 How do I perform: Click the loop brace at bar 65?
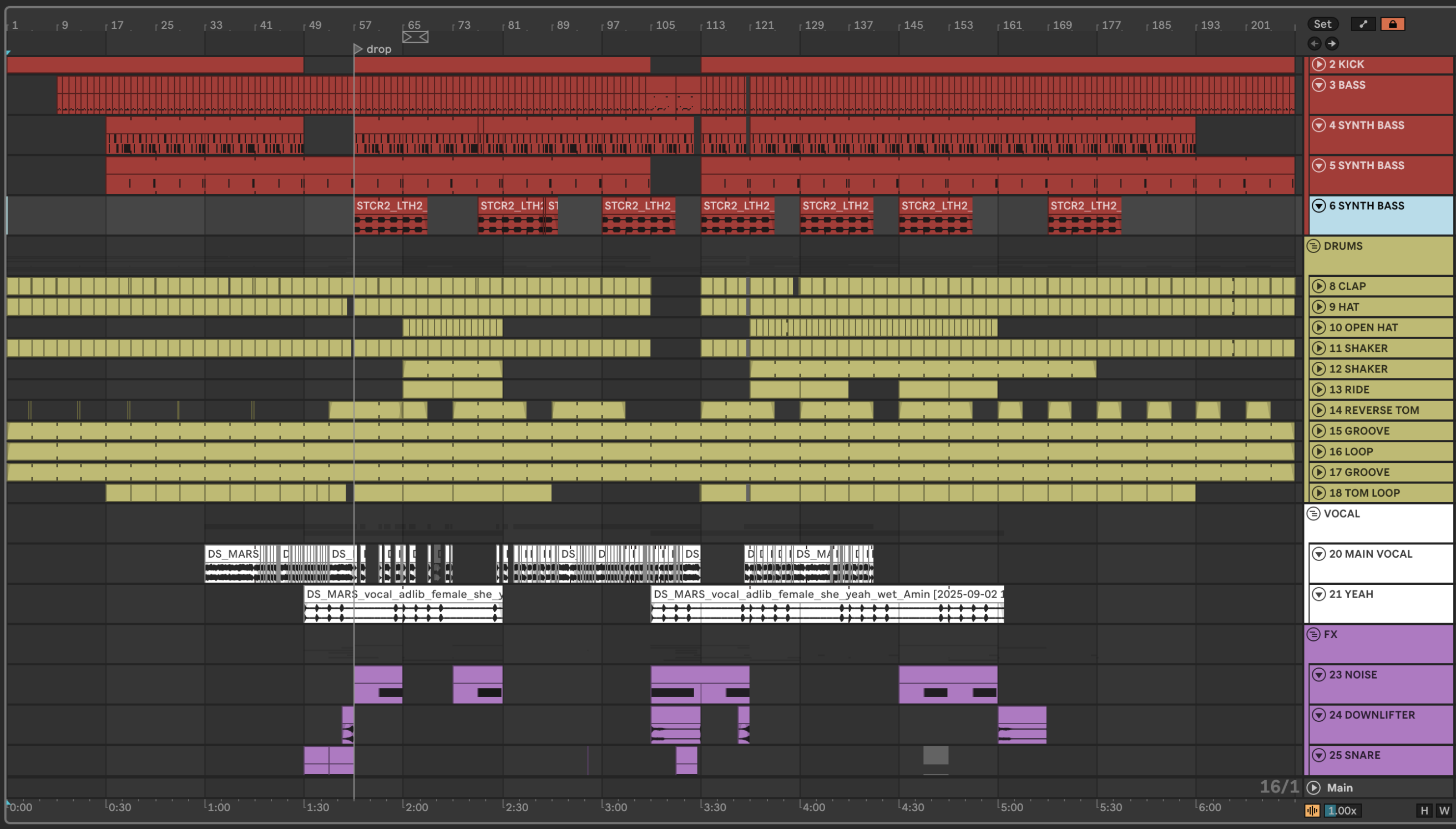(415, 37)
